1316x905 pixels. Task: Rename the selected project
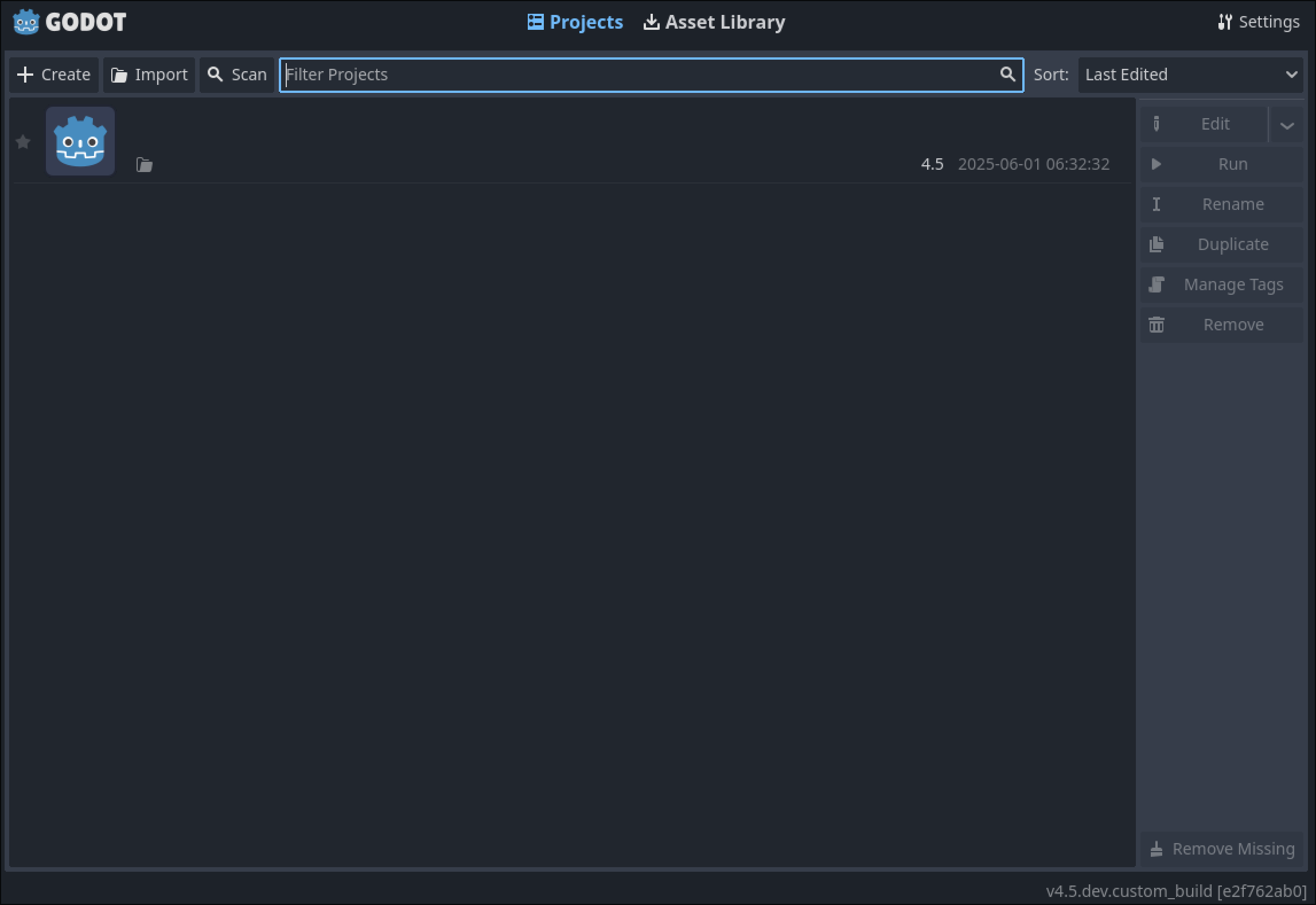click(x=1222, y=204)
